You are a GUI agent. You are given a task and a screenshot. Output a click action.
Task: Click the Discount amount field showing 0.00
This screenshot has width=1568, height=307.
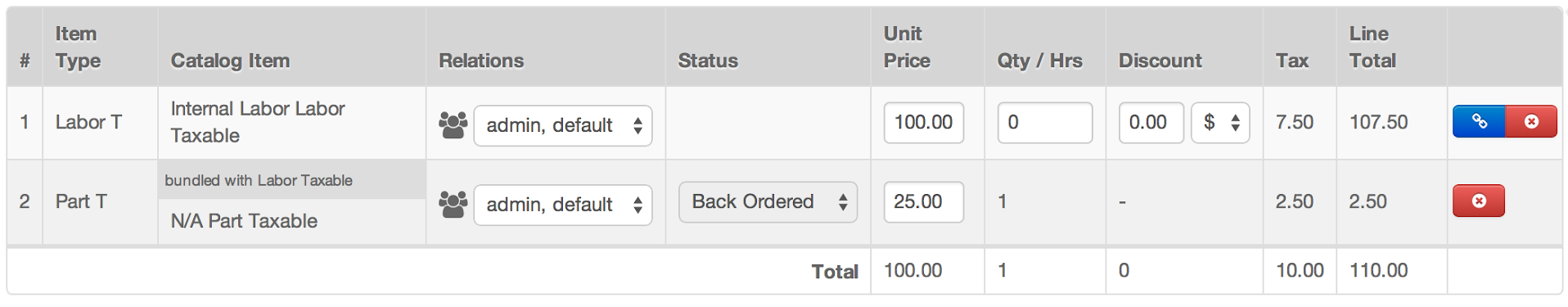tap(1151, 123)
